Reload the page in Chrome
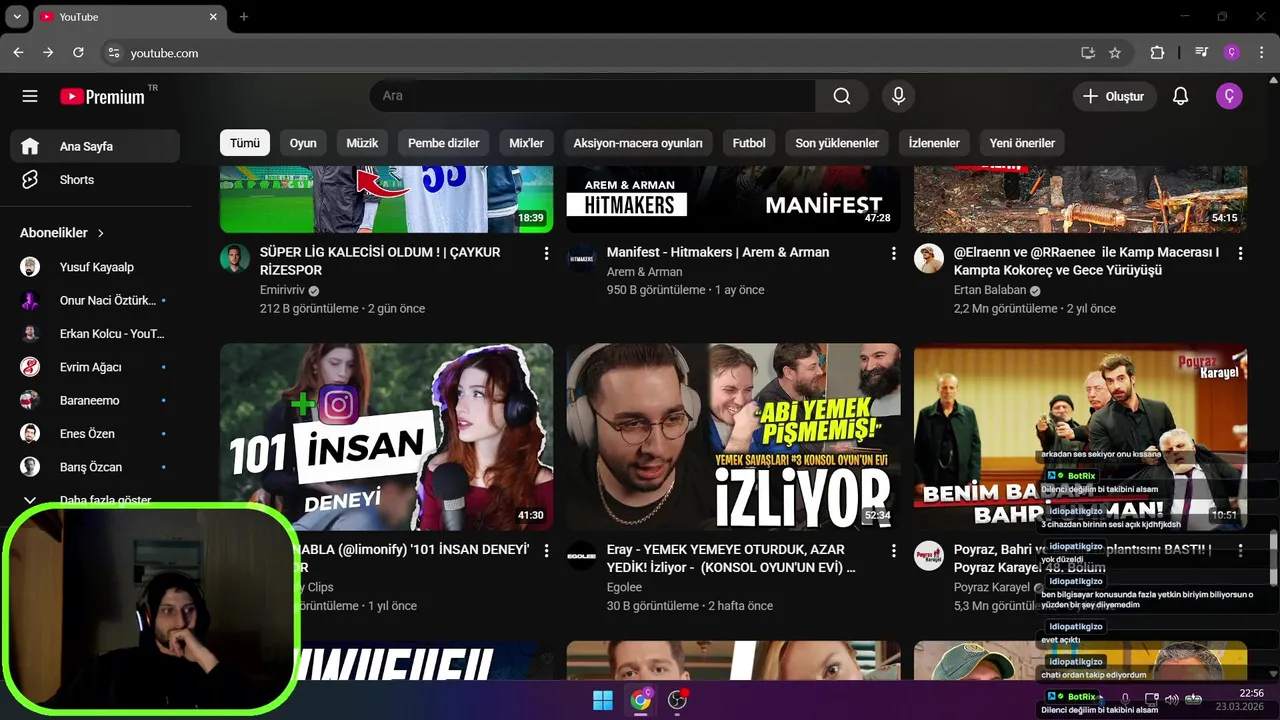The height and width of the screenshot is (720, 1280). 78,53
